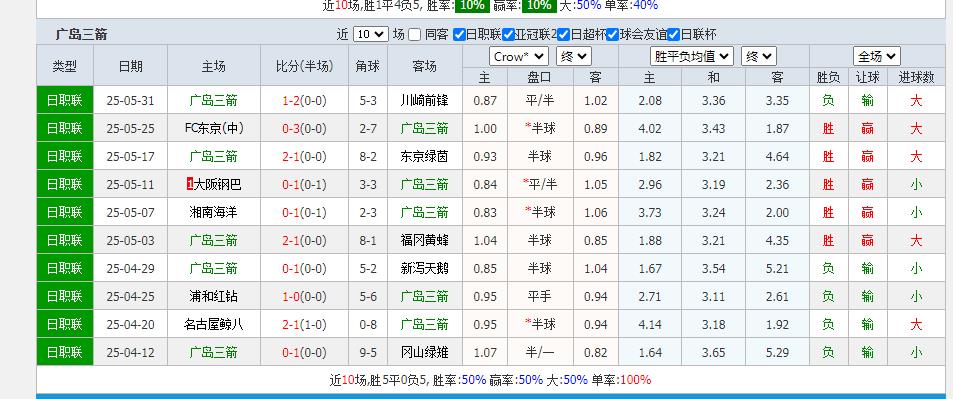
Task: Click score 0-1(0-1) on 25-05-11
Action: (x=304, y=184)
